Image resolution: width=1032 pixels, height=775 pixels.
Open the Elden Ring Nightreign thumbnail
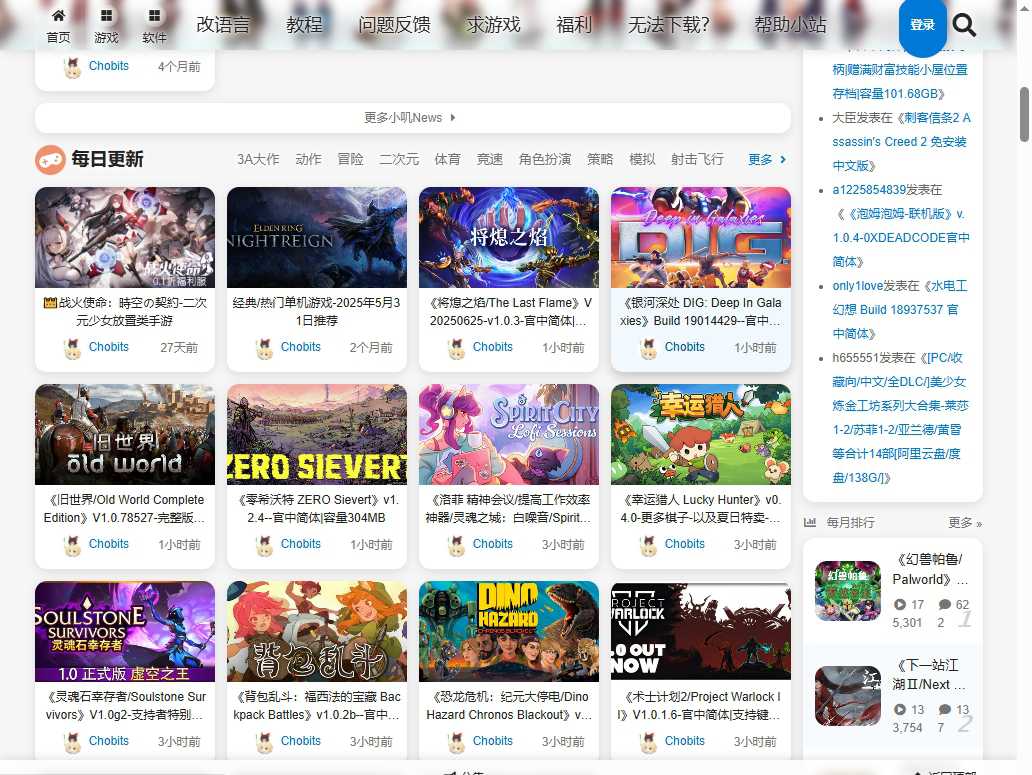[317, 237]
